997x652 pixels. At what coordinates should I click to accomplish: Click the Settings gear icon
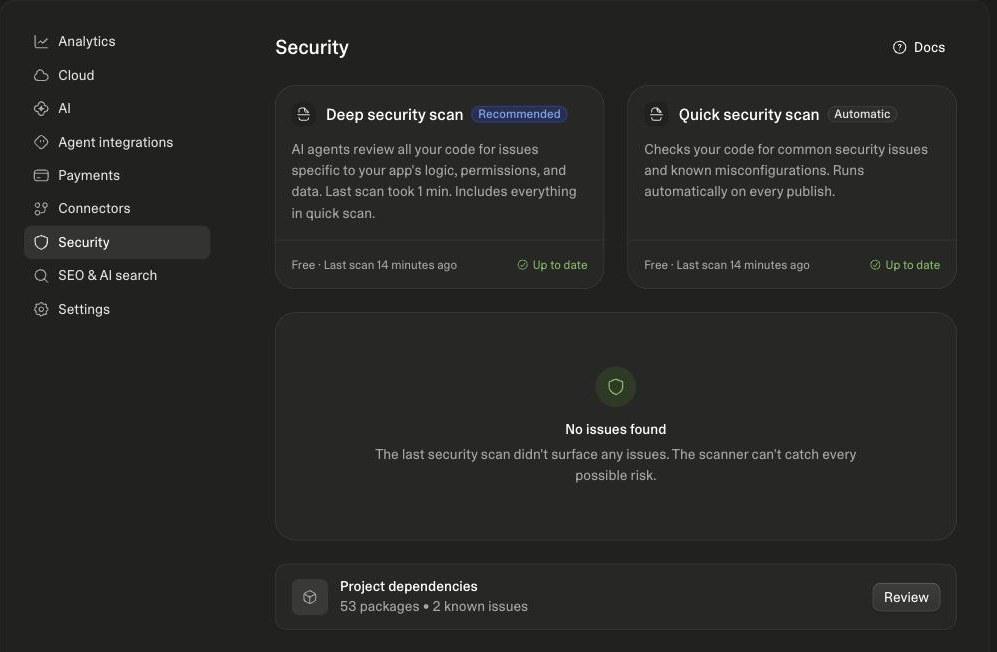pos(41,309)
